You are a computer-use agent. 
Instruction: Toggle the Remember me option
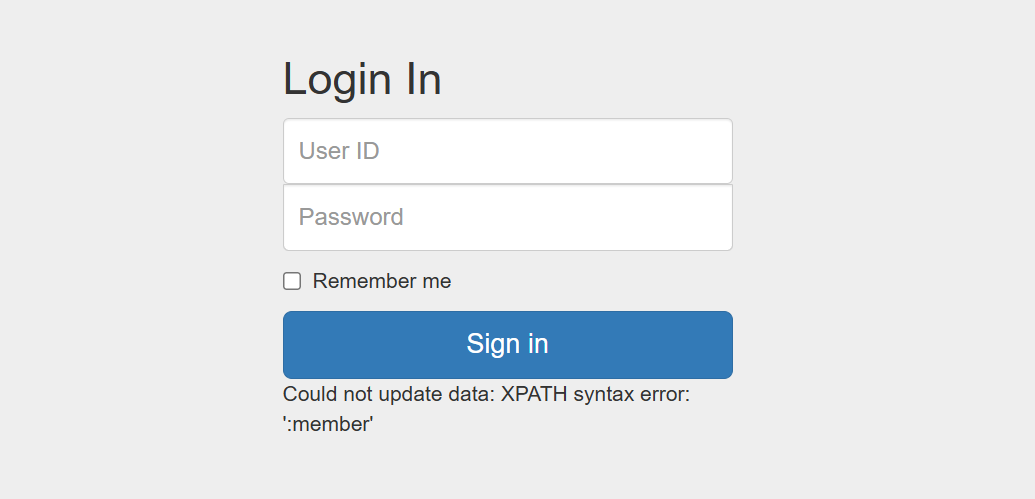[292, 281]
